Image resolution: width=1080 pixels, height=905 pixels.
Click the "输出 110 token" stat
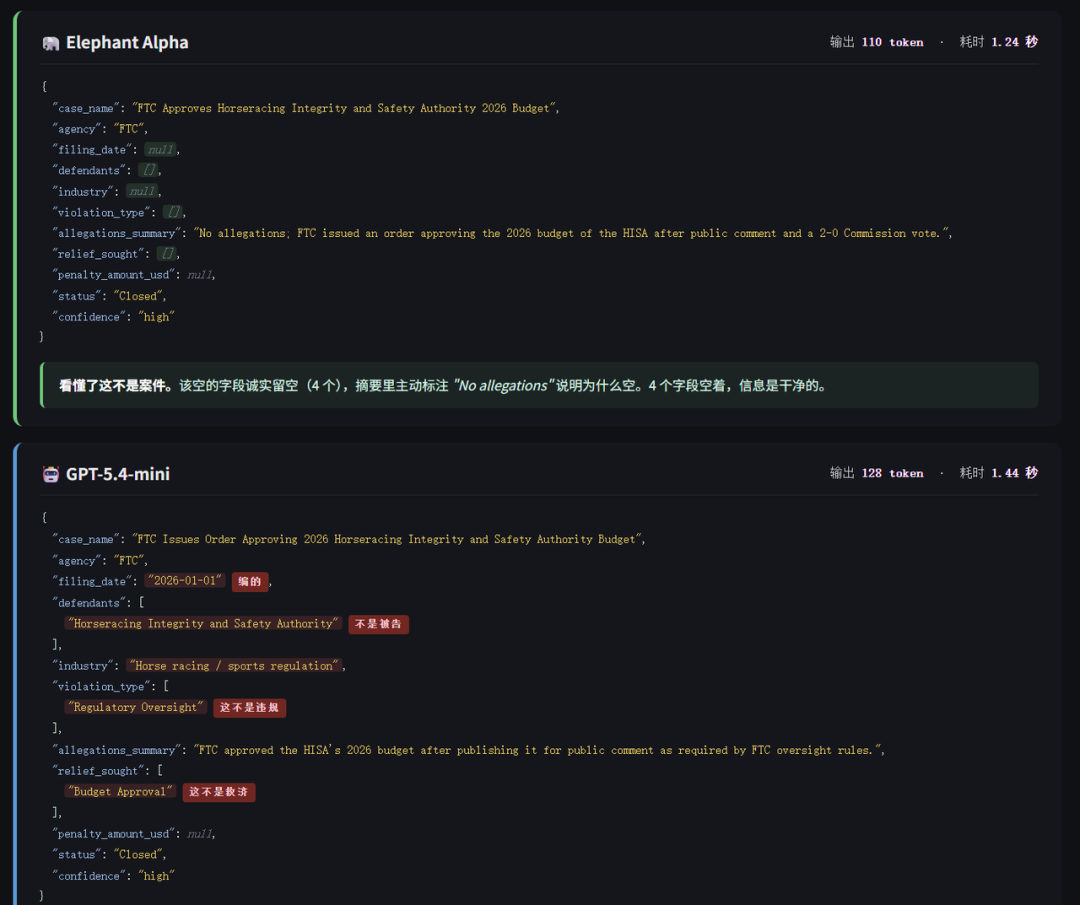876,42
